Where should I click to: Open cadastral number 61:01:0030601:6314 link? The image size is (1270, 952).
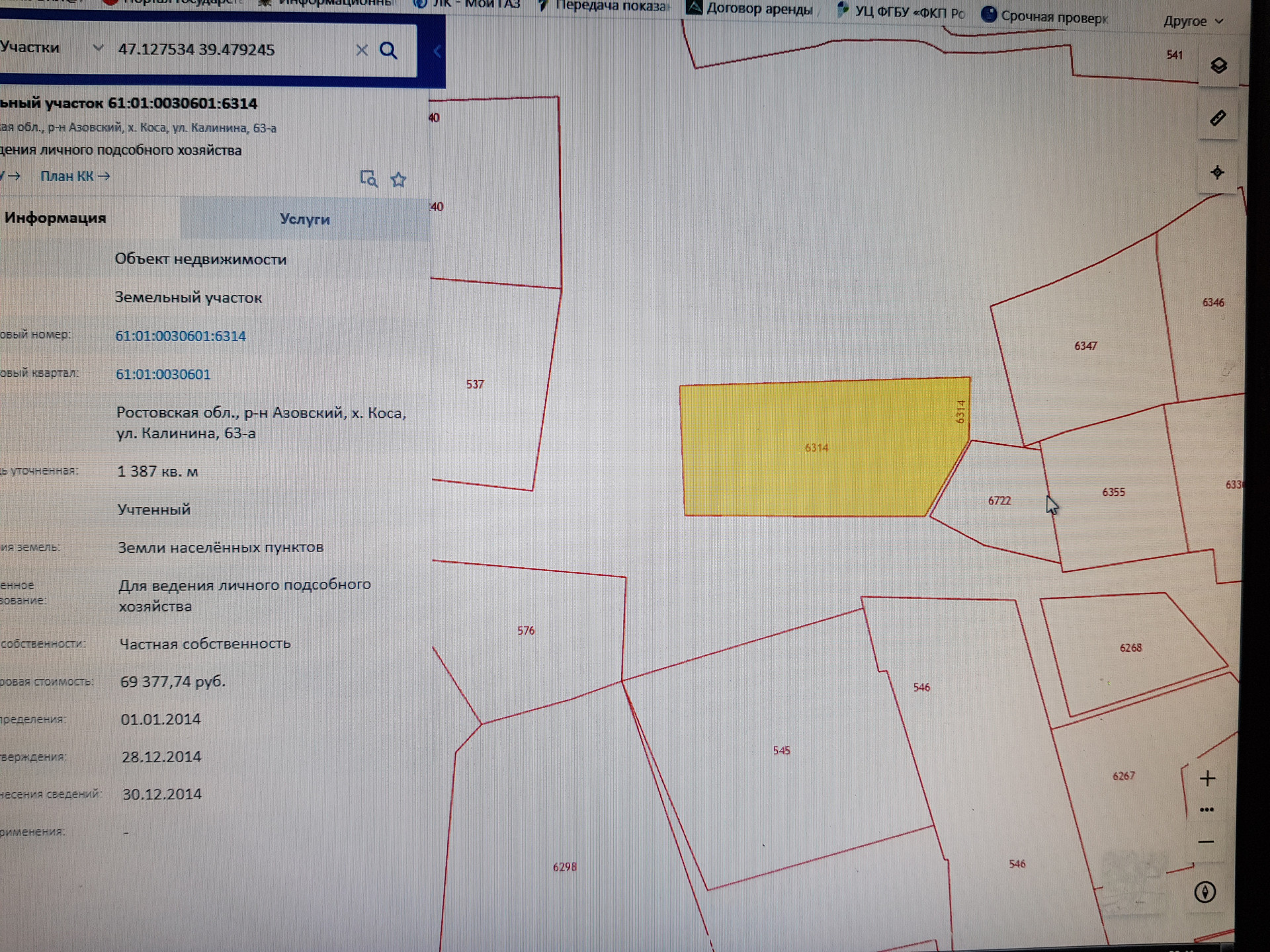point(181,336)
